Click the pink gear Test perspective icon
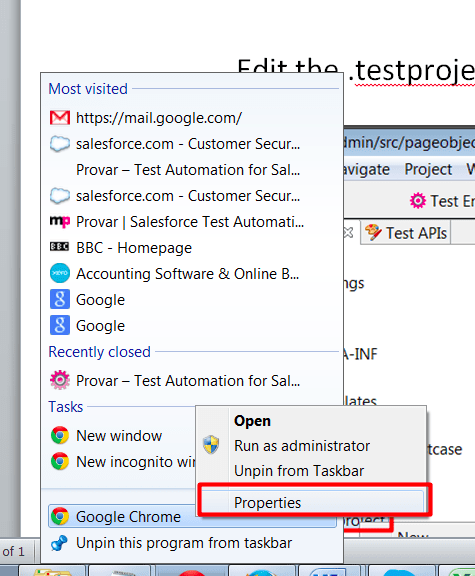475x576 pixels. (418, 201)
